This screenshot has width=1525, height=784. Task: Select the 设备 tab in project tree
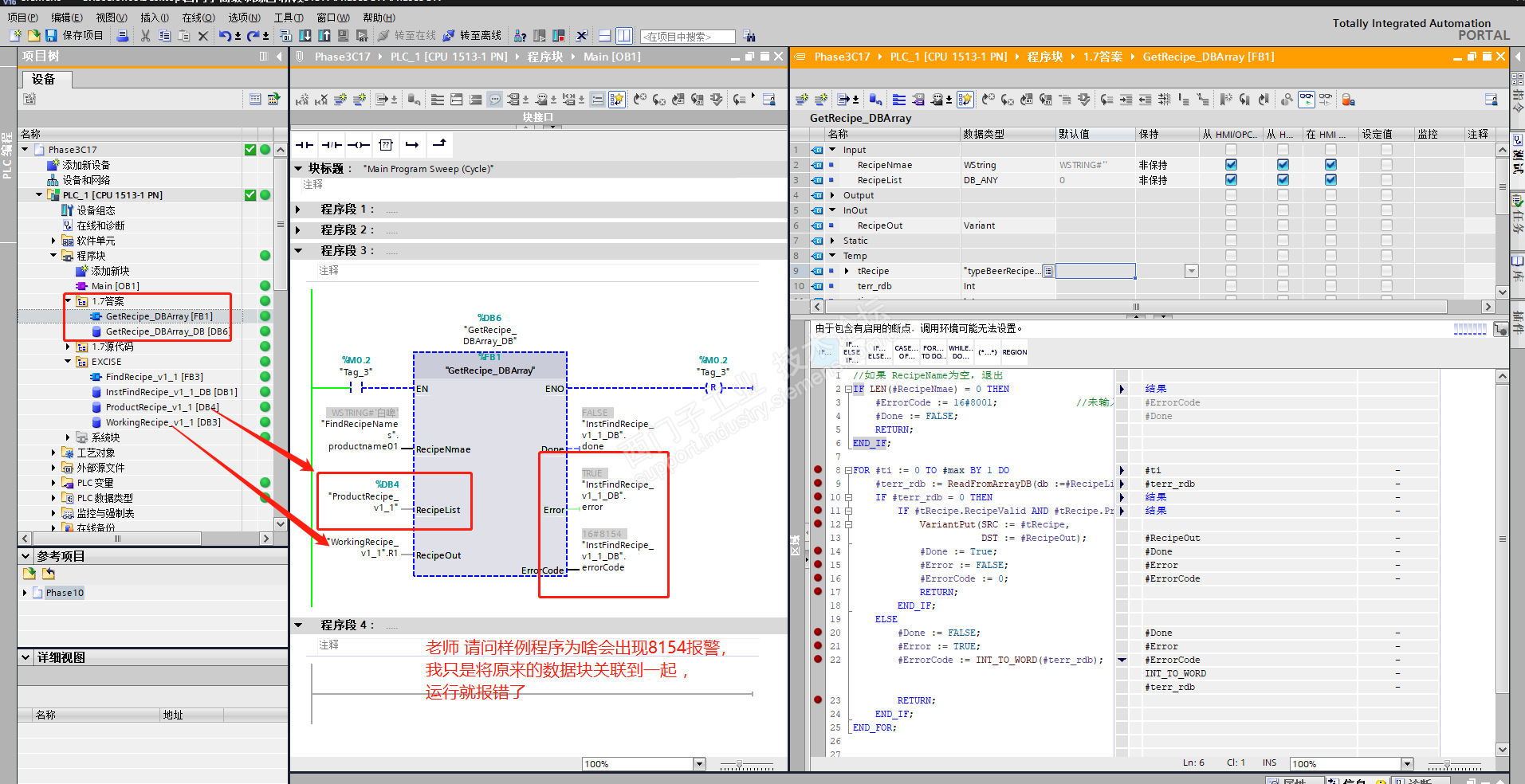click(x=44, y=79)
